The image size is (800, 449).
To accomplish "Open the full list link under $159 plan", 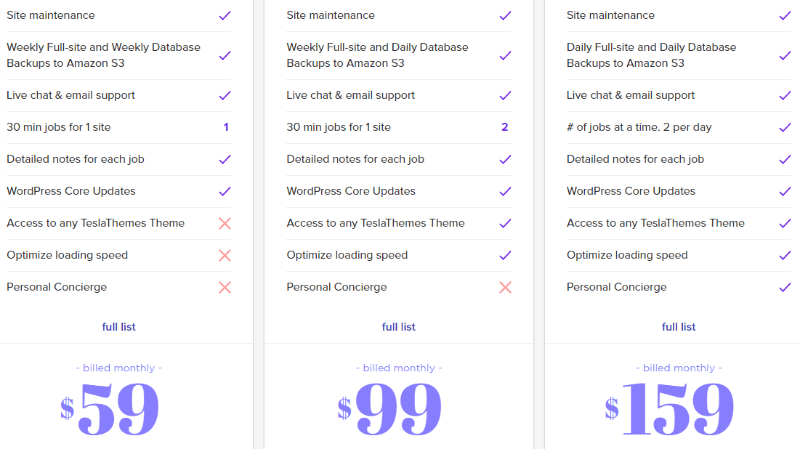I will (x=679, y=327).
